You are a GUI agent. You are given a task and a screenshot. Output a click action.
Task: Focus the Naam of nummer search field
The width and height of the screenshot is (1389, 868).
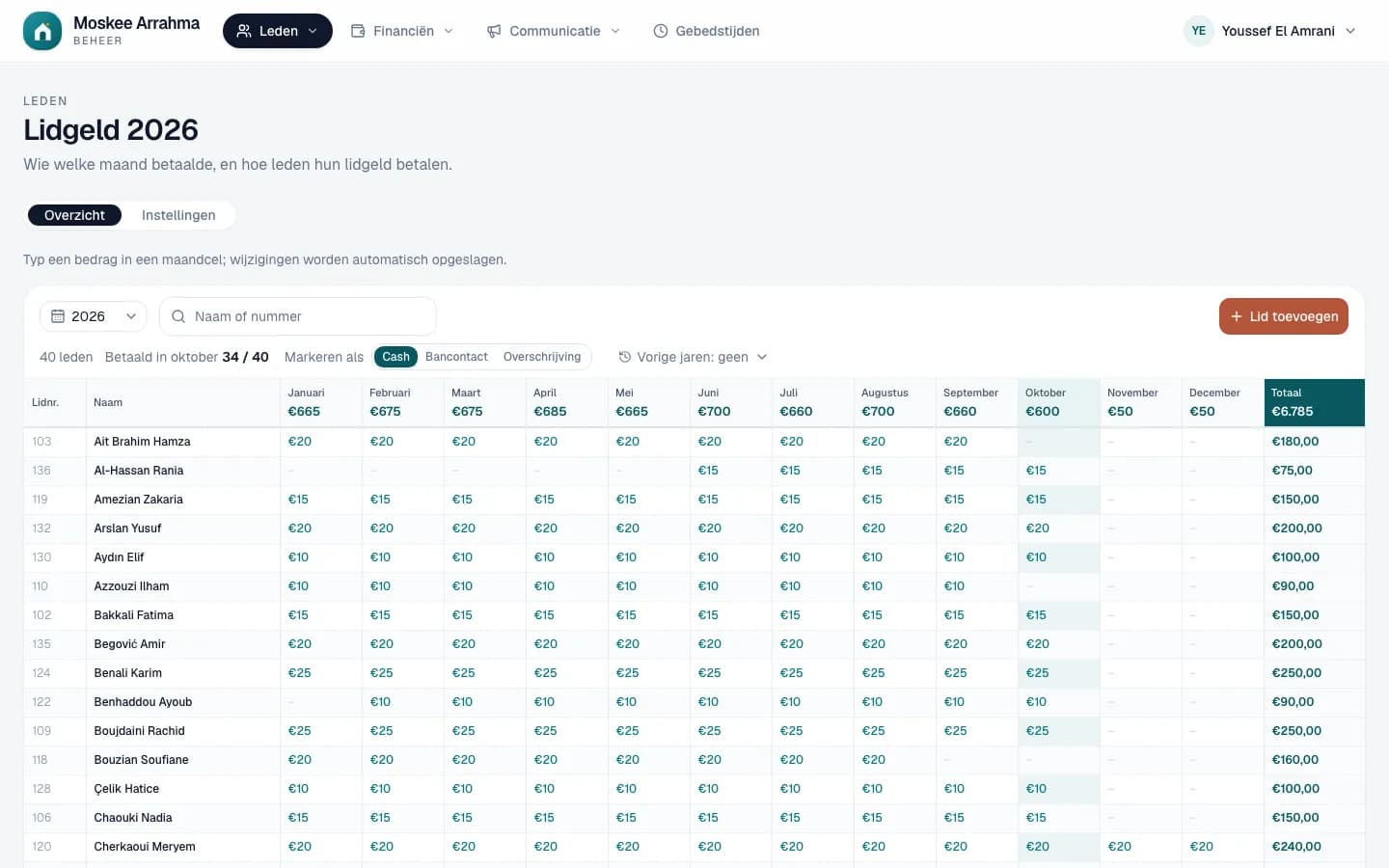coord(298,316)
